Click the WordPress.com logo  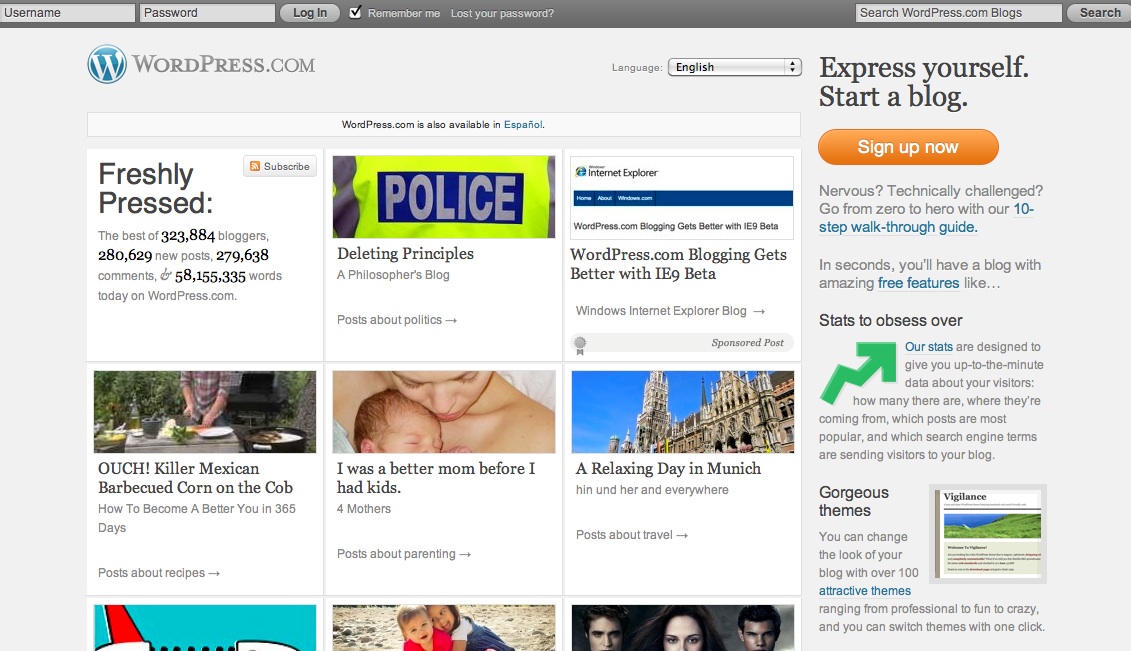201,64
